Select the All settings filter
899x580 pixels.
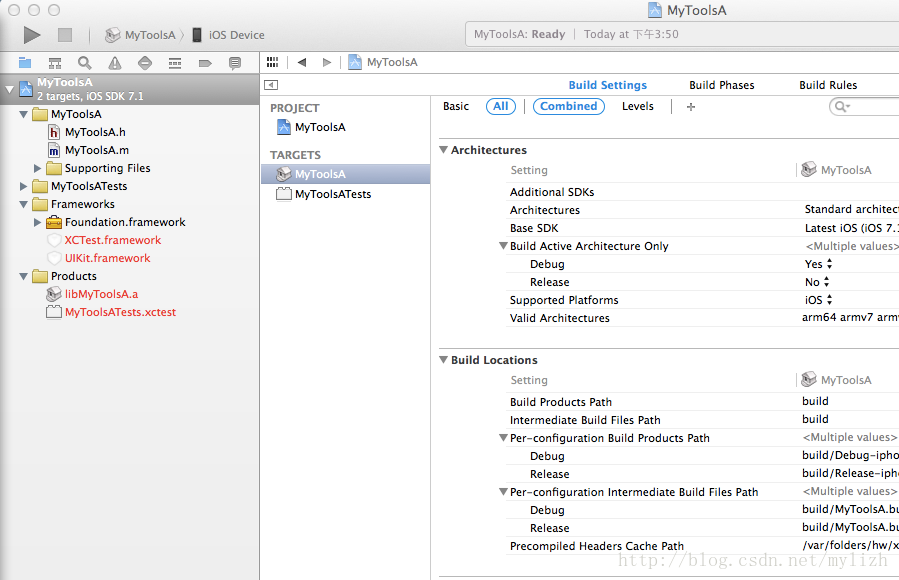[x=501, y=106]
